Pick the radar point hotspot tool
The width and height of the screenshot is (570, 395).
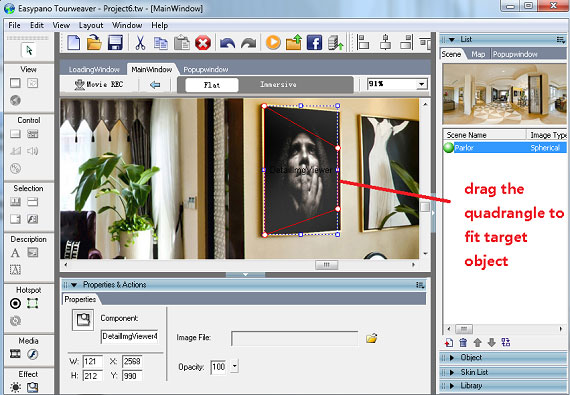coord(15,303)
